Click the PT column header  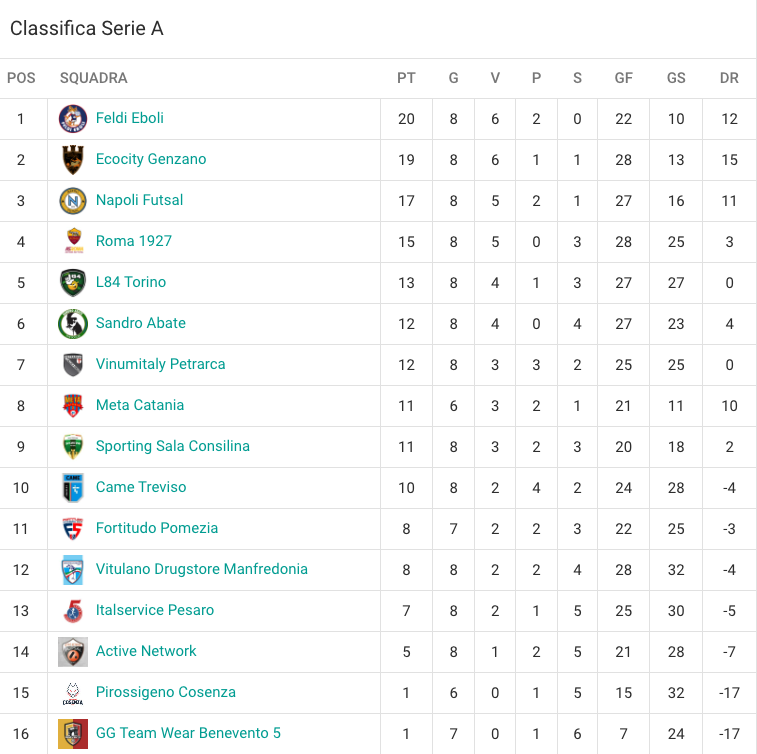point(406,78)
